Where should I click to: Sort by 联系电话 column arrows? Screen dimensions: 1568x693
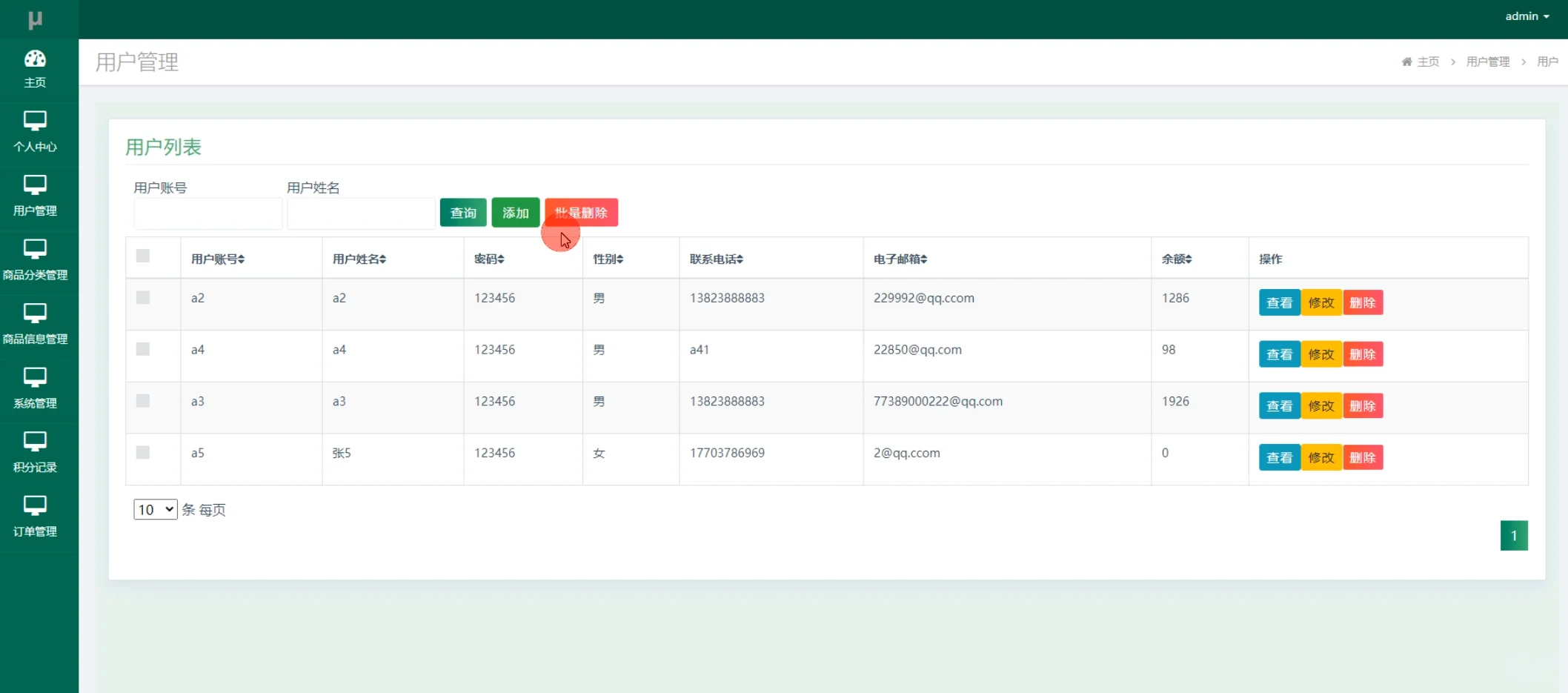tap(740, 259)
